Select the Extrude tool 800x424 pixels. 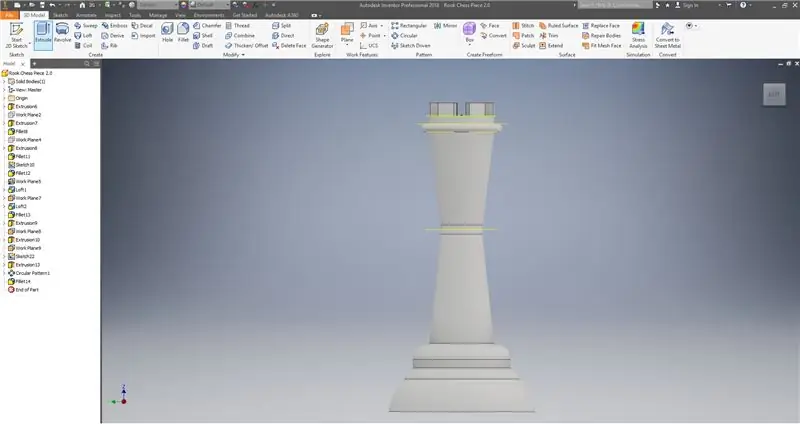[x=43, y=35]
